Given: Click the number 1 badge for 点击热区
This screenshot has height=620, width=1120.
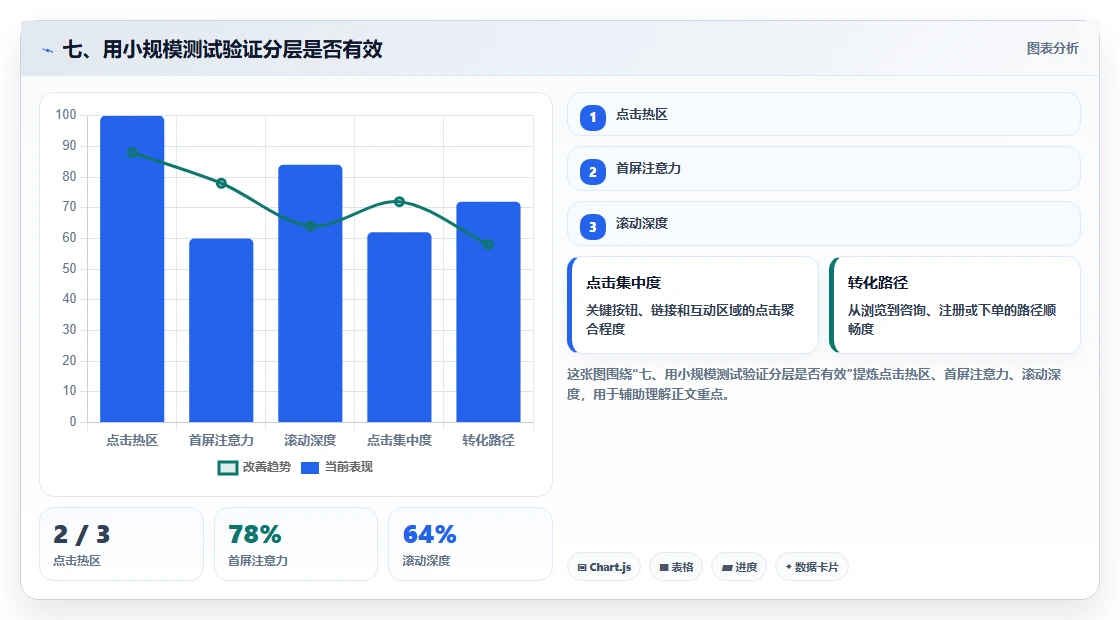Looking at the screenshot, I should point(593,117).
